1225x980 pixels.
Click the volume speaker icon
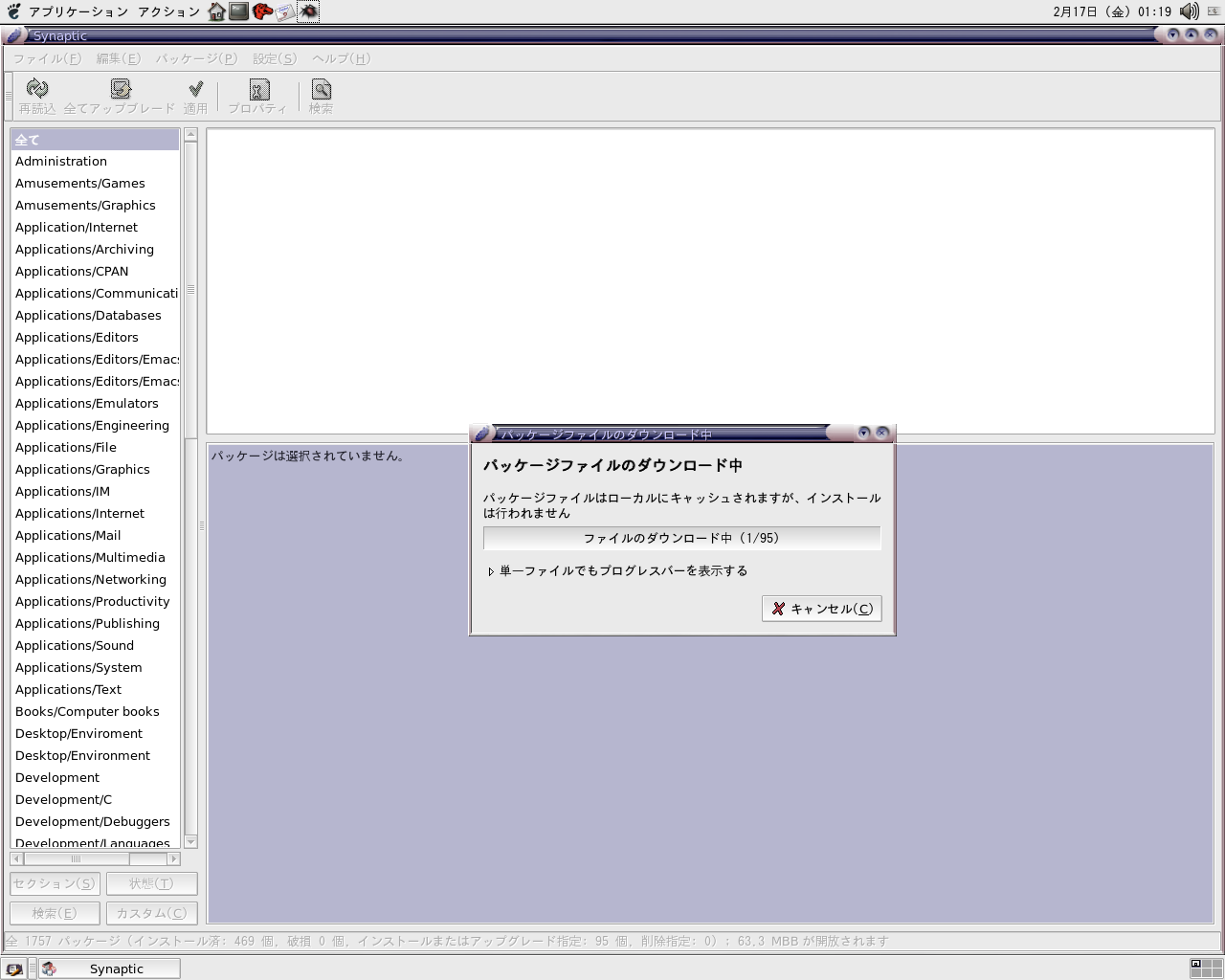tap(1190, 11)
